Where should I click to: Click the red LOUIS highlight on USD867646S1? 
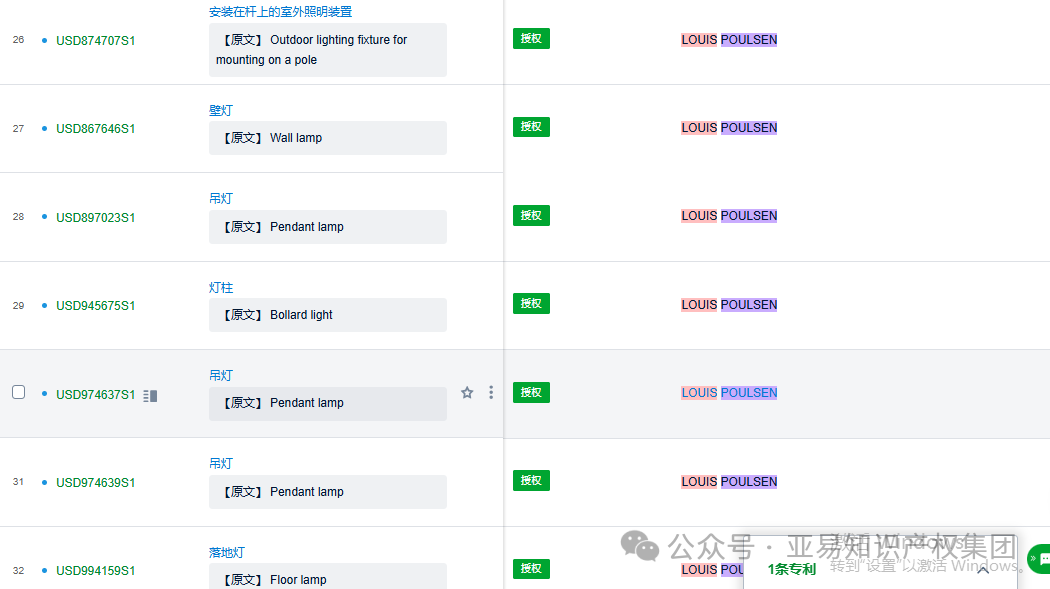pyautogui.click(x=699, y=128)
